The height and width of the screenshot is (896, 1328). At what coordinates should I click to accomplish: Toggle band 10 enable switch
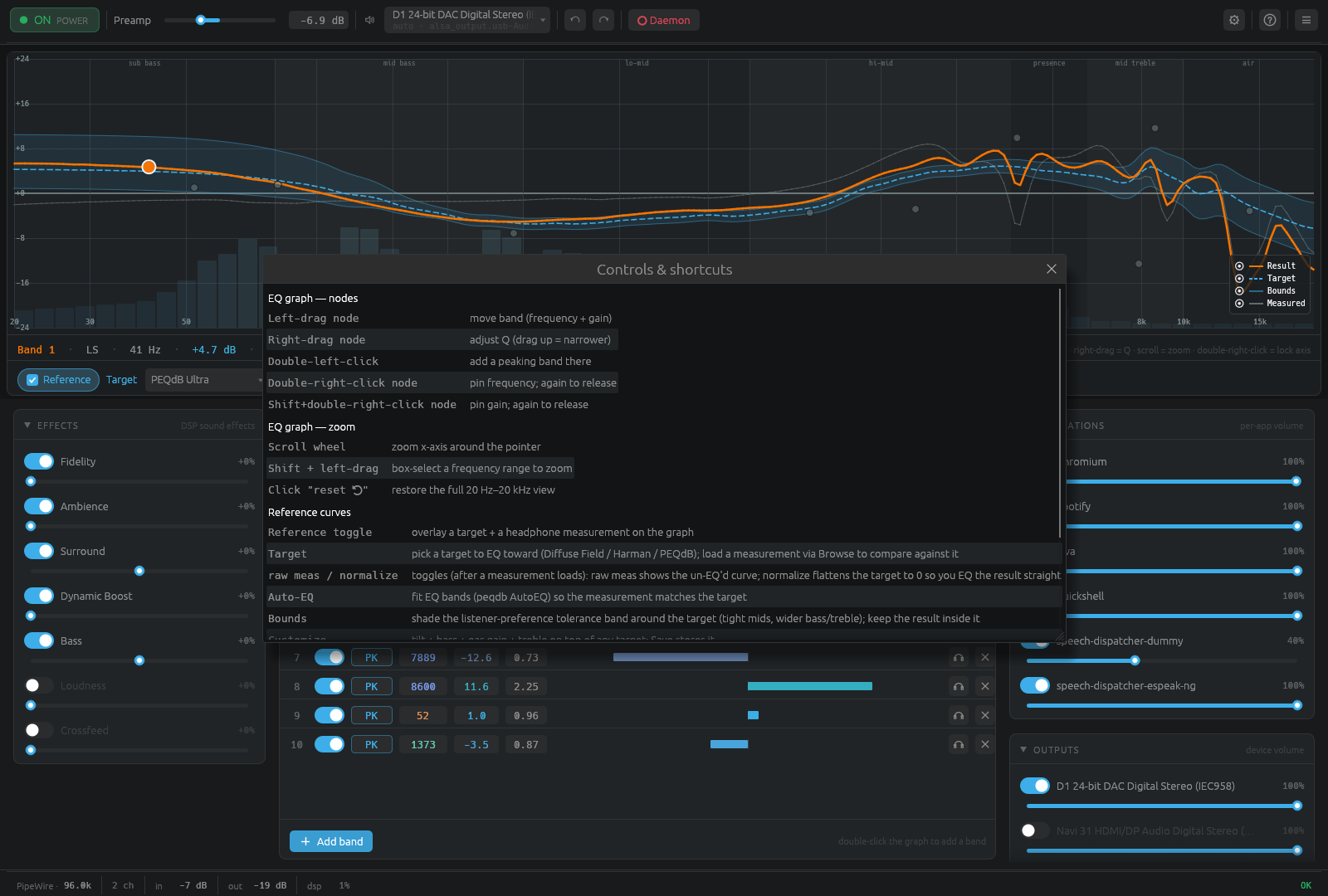point(330,744)
